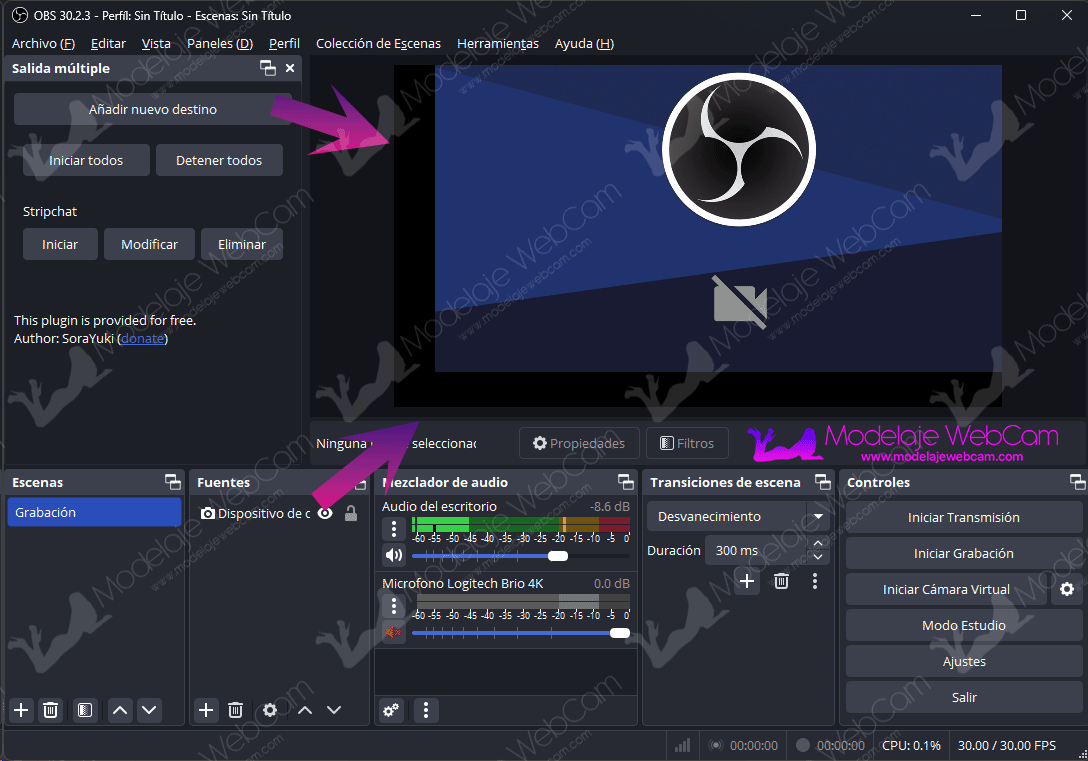Open the Paneles menu
1088x761 pixels.
(x=220, y=44)
